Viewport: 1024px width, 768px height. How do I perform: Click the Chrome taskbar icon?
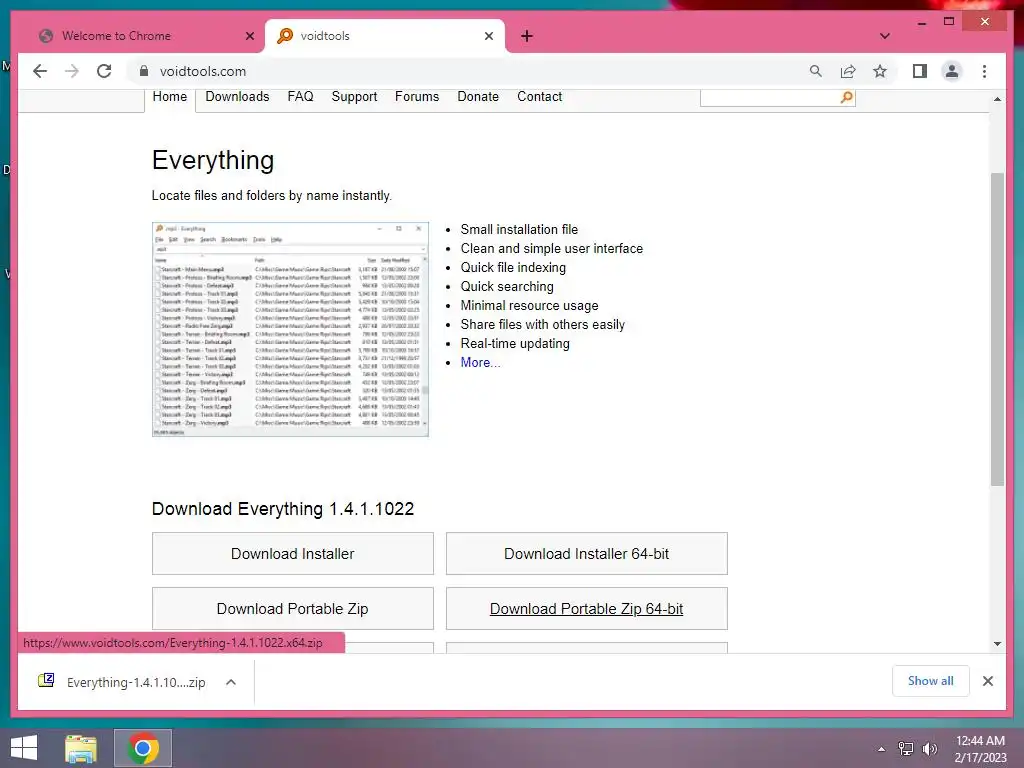pyautogui.click(x=143, y=748)
